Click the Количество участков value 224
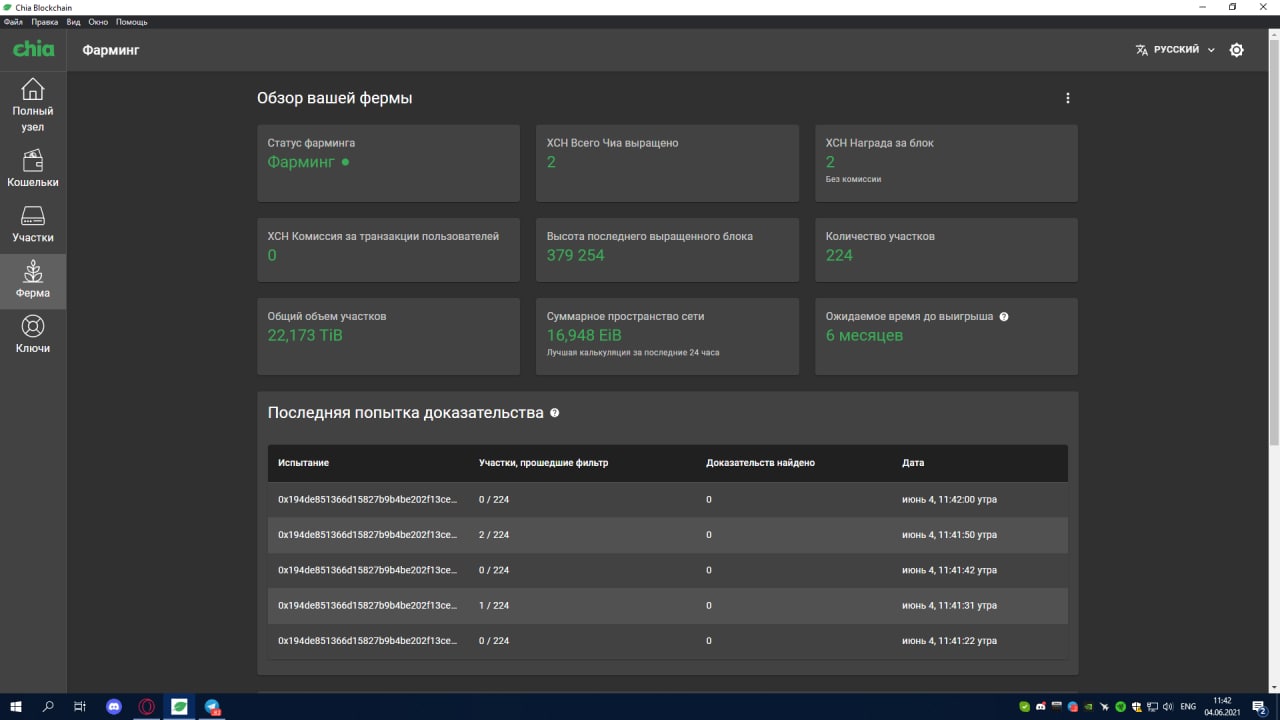 [x=839, y=255]
